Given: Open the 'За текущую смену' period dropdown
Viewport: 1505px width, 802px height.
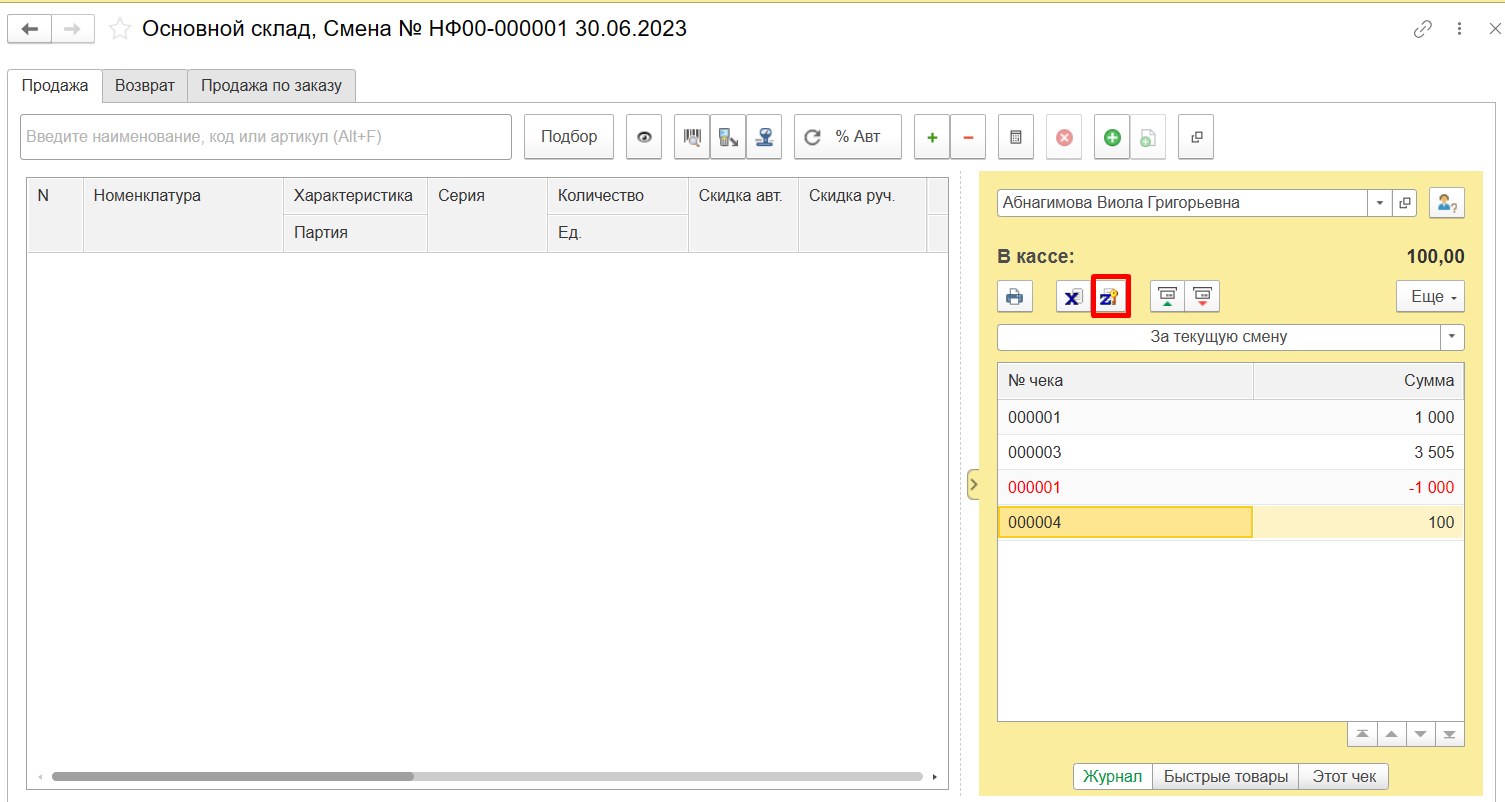Looking at the screenshot, I should (1453, 337).
